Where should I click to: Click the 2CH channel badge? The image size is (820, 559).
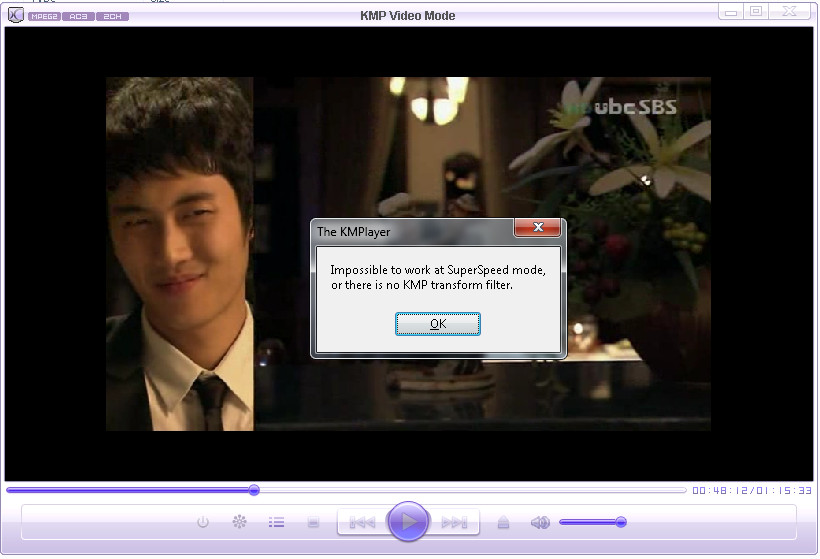tap(112, 16)
